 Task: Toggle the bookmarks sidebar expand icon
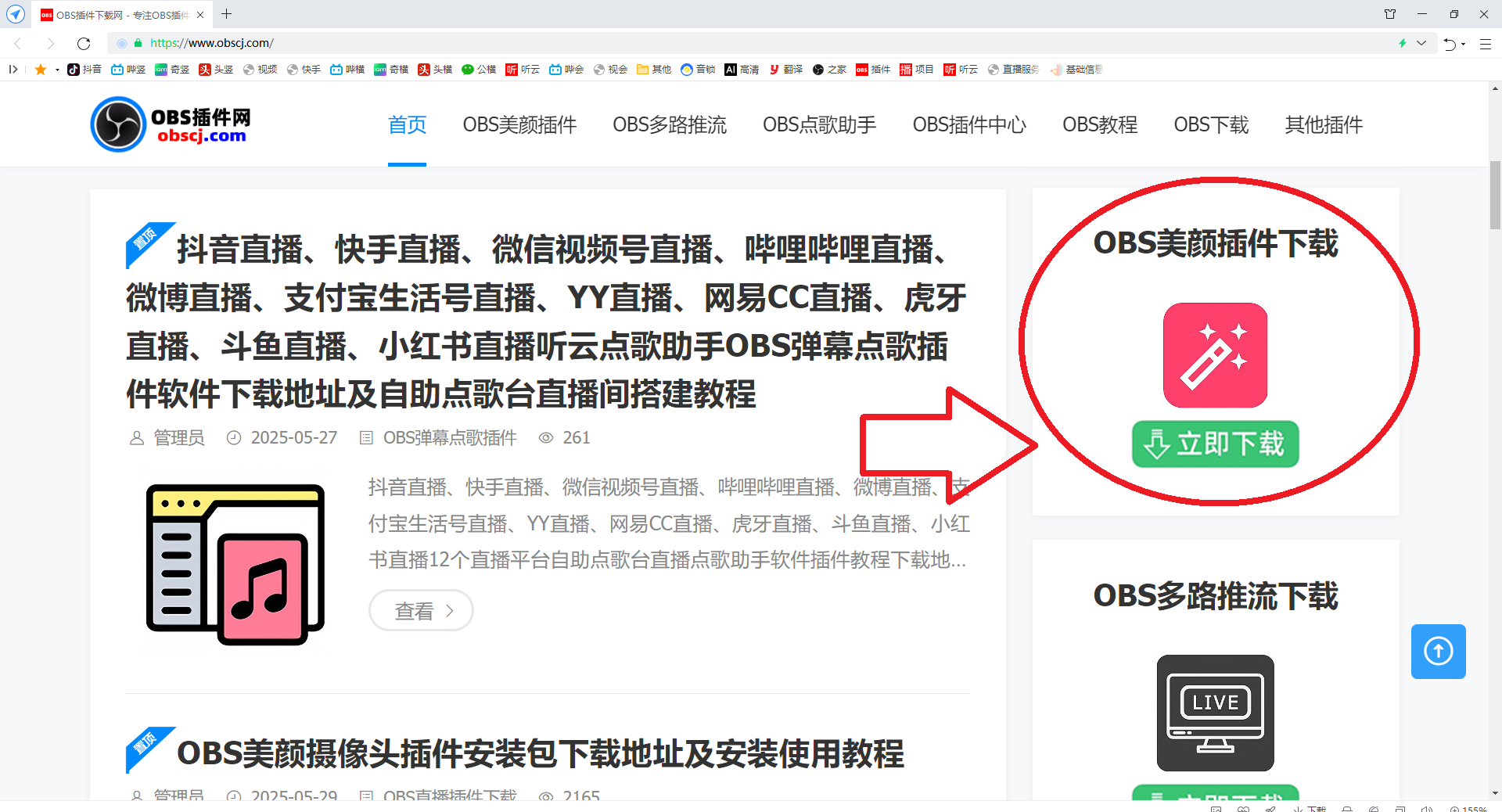tap(13, 70)
